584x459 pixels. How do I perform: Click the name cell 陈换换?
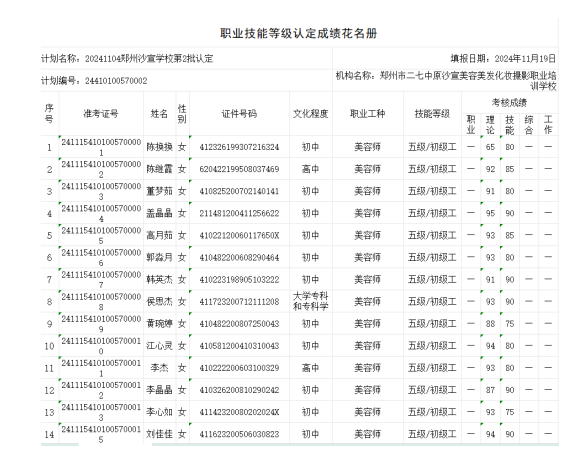point(159,147)
